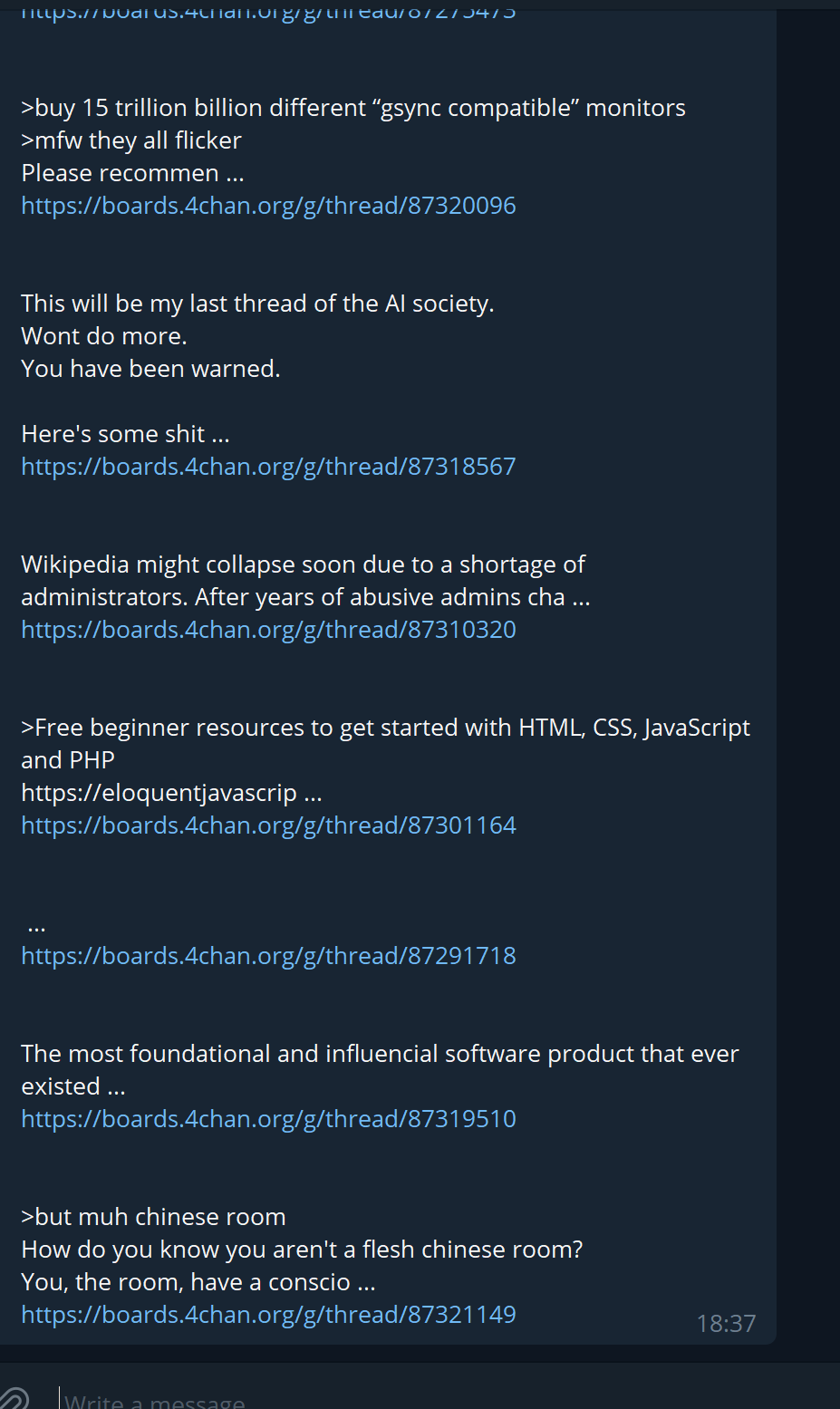Click the Here's some shit line
The image size is (840, 1409).
point(125,434)
